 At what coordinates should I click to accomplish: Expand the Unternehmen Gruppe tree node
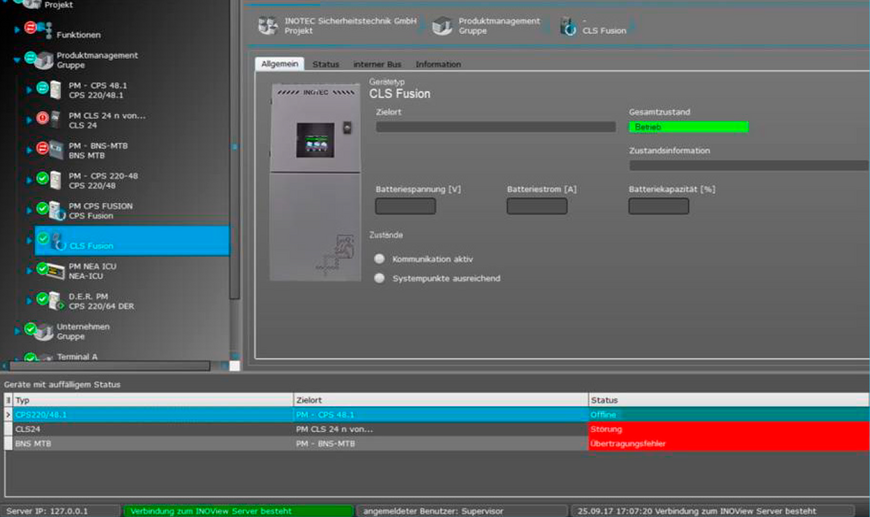(17, 331)
